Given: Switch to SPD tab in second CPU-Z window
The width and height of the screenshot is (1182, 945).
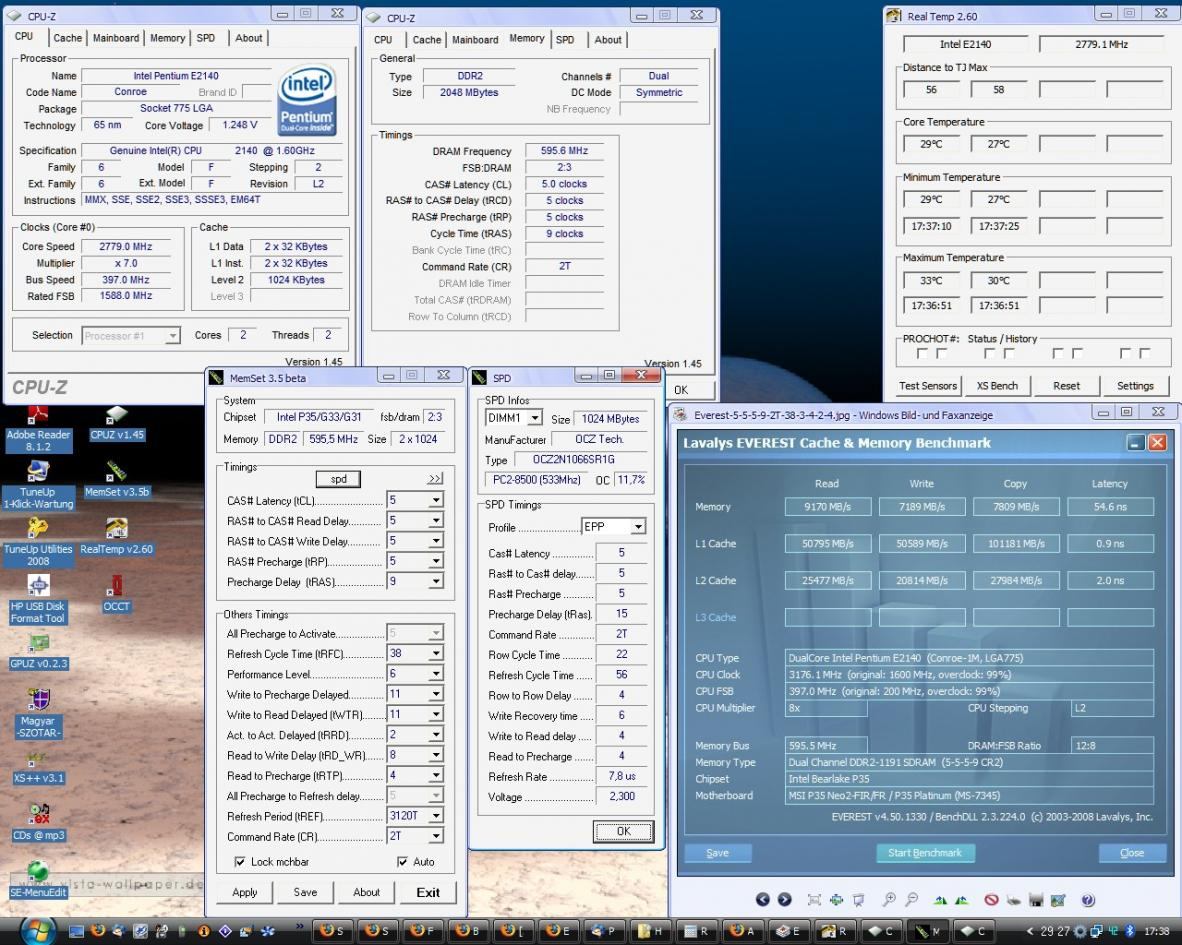Looking at the screenshot, I should click(565, 40).
